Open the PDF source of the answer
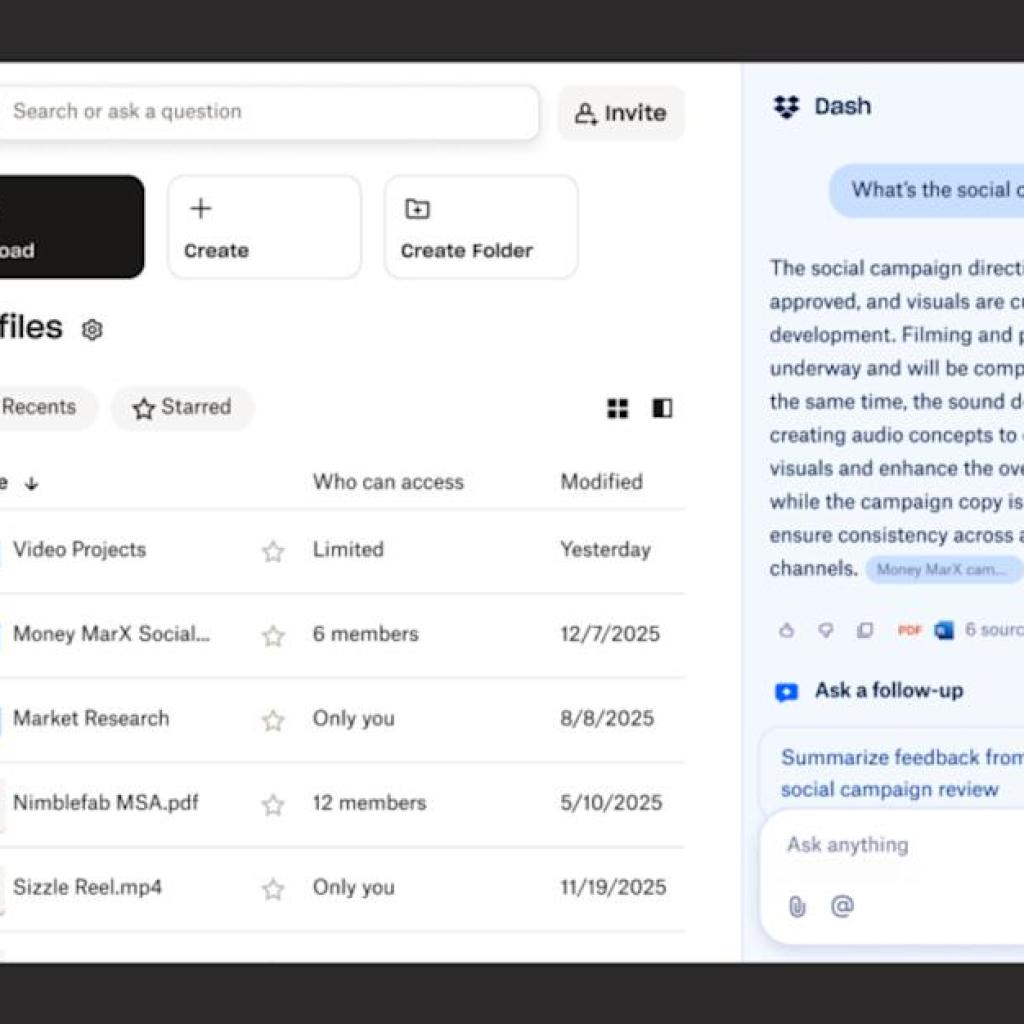The height and width of the screenshot is (1024, 1024). (x=911, y=630)
